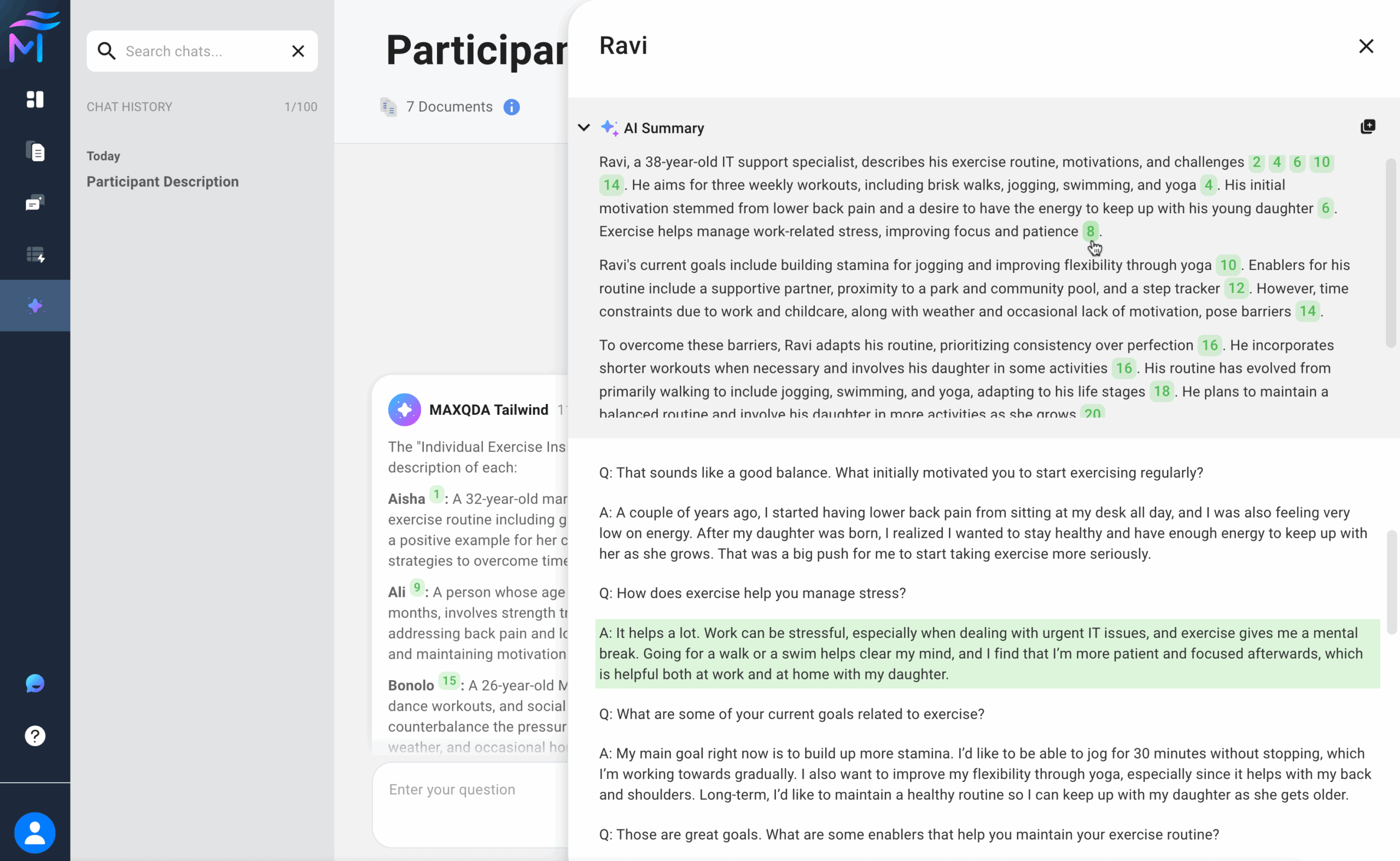The width and height of the screenshot is (1400, 861).
Task: Click the search magnifier icon
Action: [x=107, y=51]
